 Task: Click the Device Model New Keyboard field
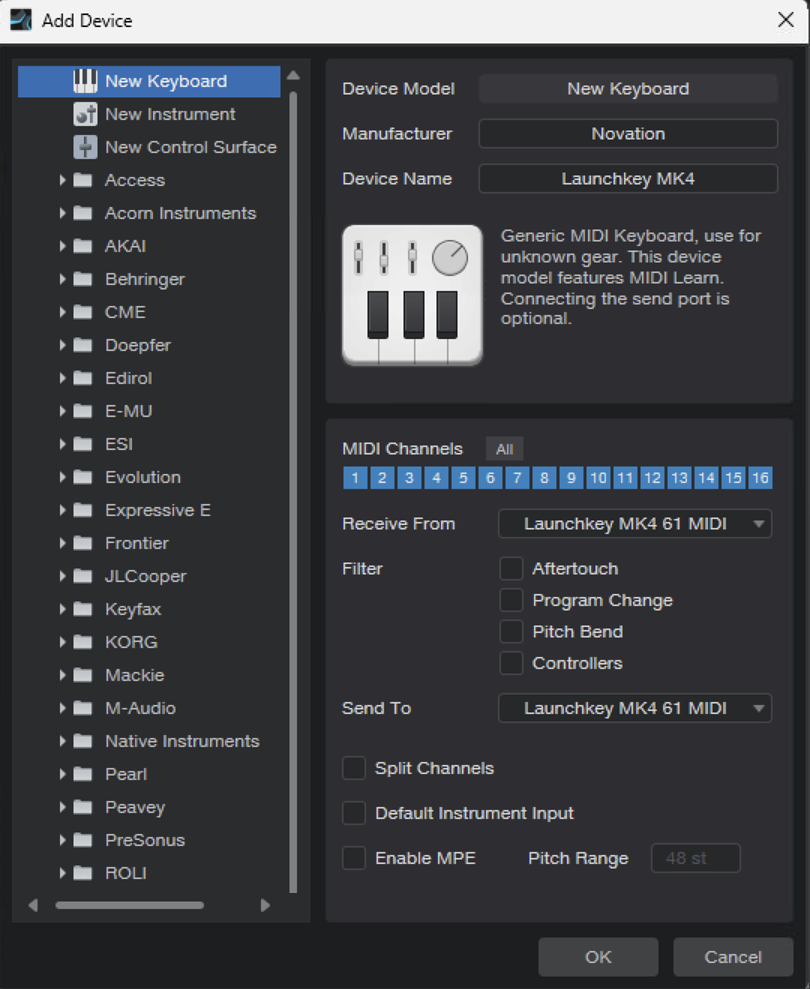pyautogui.click(x=628, y=89)
